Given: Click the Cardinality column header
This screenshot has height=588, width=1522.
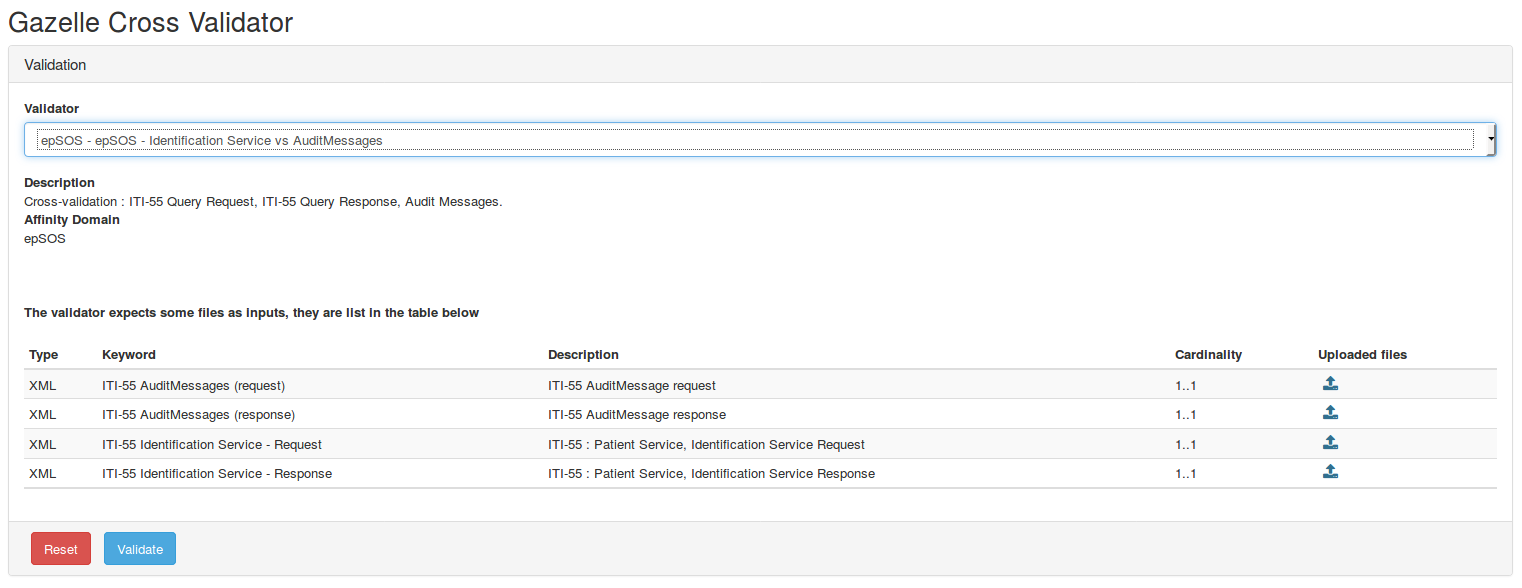Looking at the screenshot, I should 1208,355.
